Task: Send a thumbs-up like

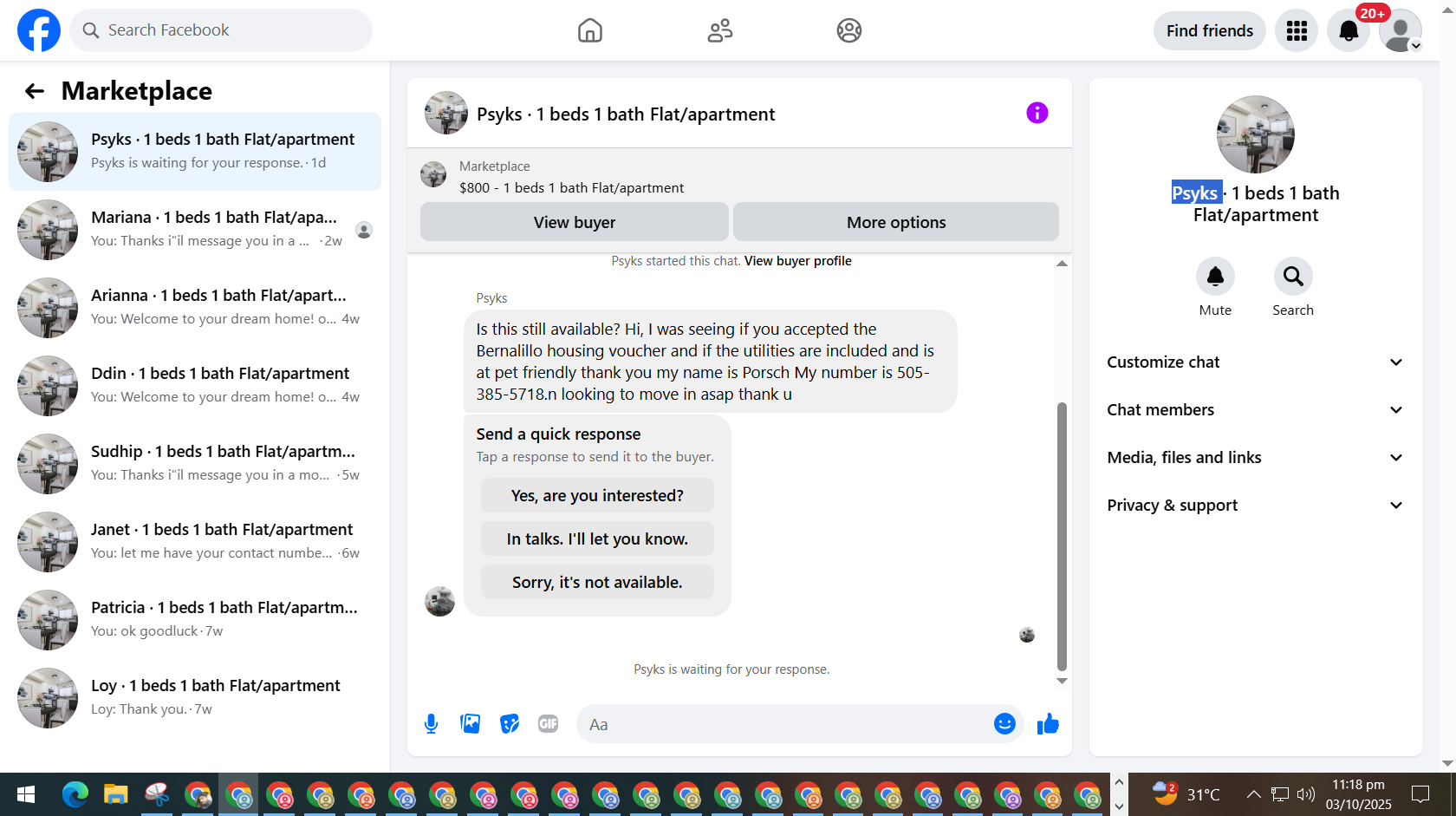Action: click(1048, 724)
